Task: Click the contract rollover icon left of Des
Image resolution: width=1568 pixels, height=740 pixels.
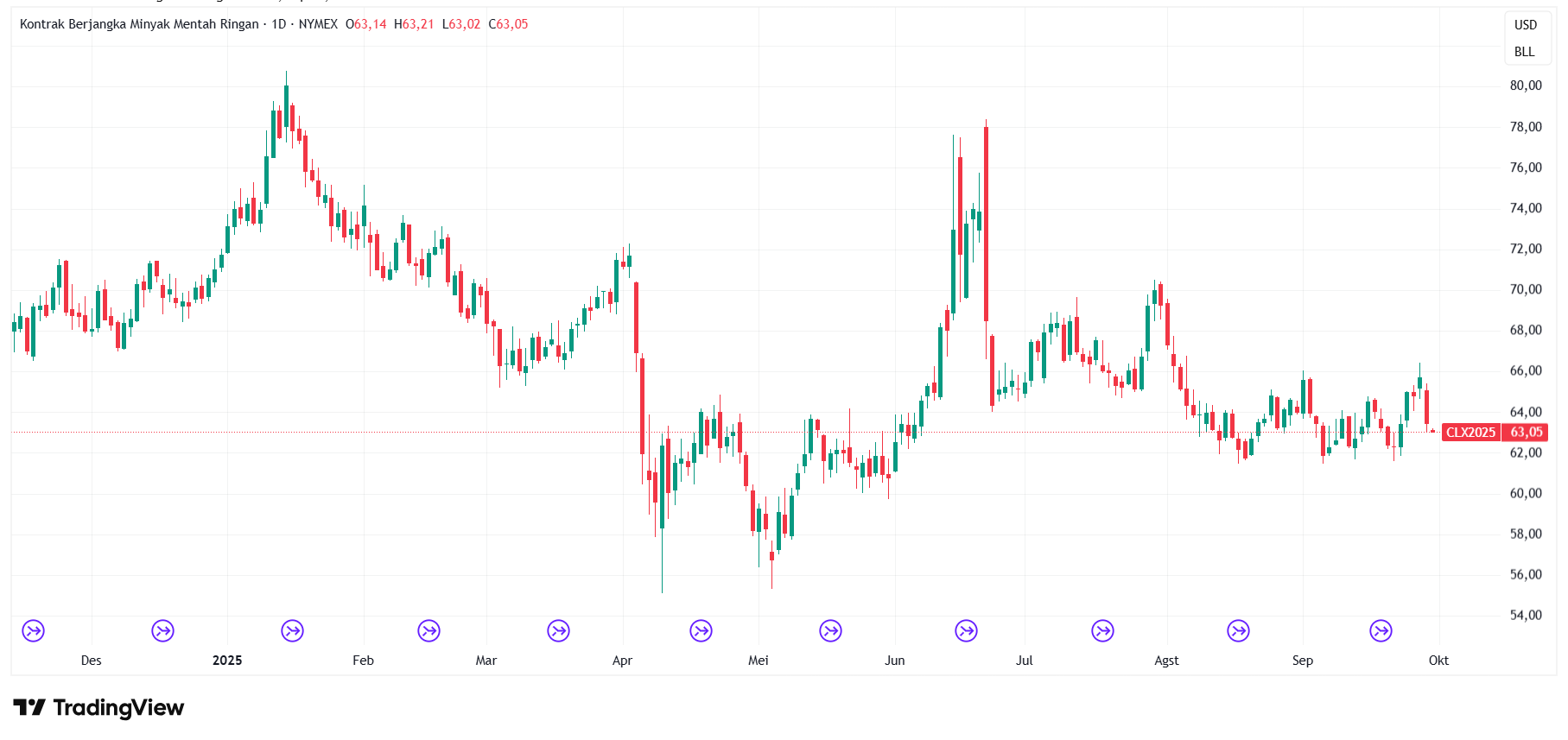Action: (33, 631)
